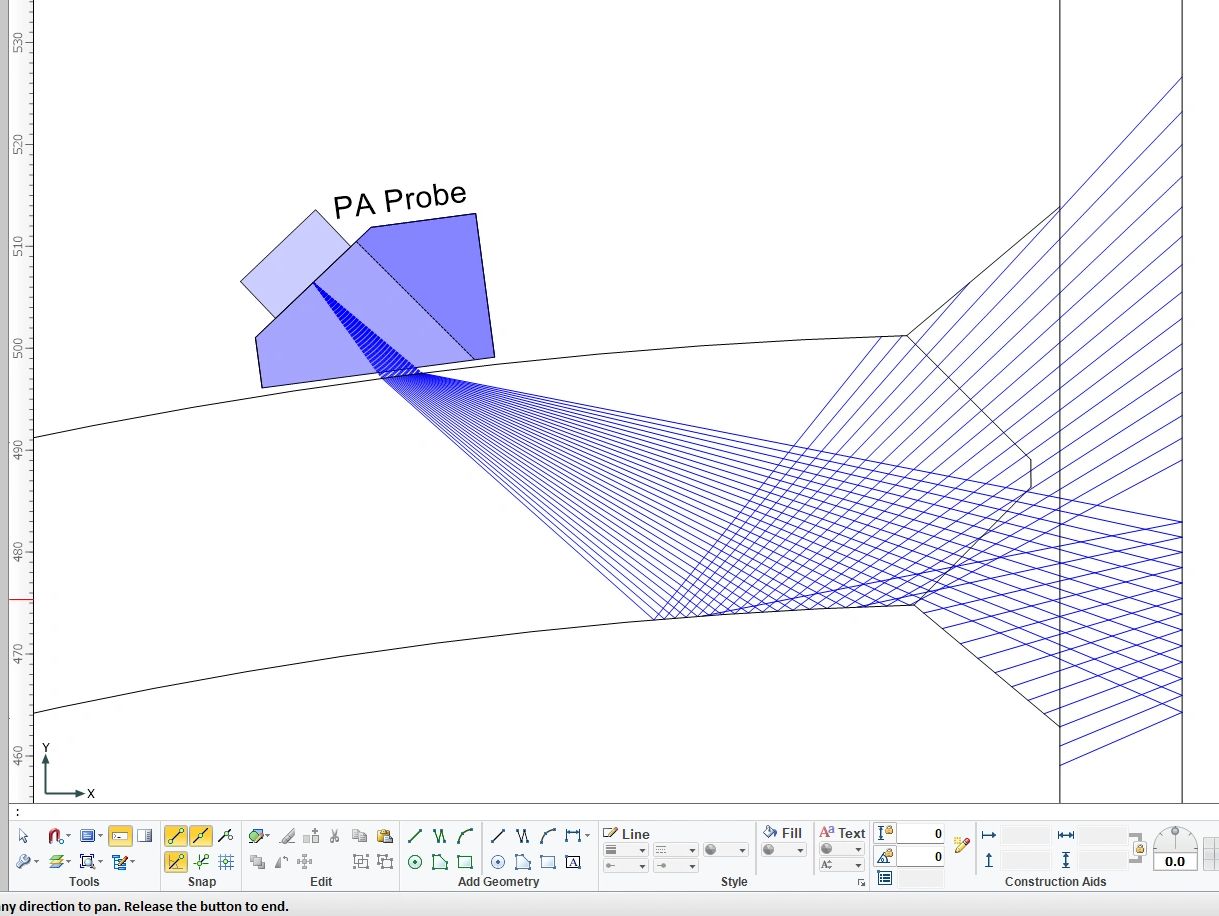Screen dimensions: 1219x916
Task: Click the paste clipboard icon
Action: point(385,836)
